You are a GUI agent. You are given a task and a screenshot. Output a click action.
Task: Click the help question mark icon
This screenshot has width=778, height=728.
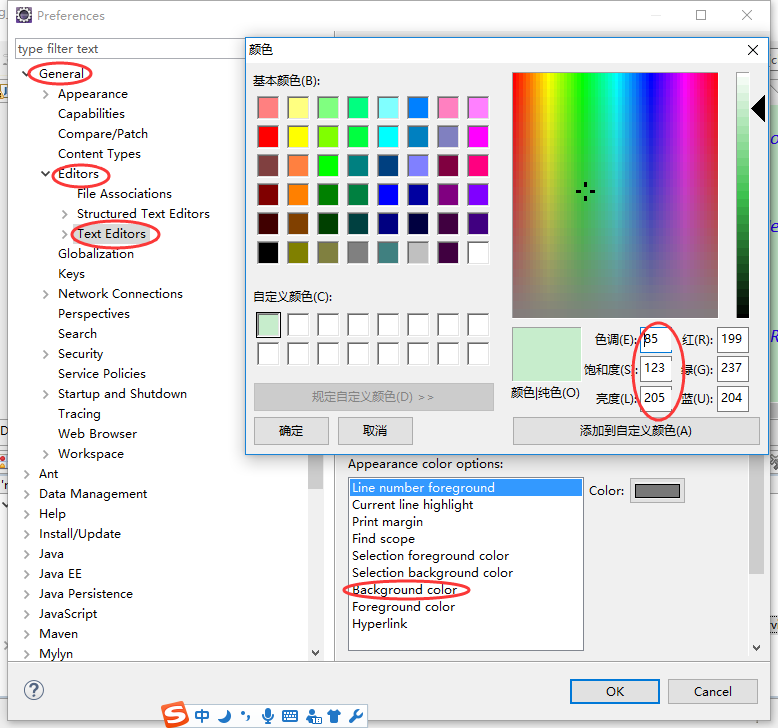click(34, 690)
